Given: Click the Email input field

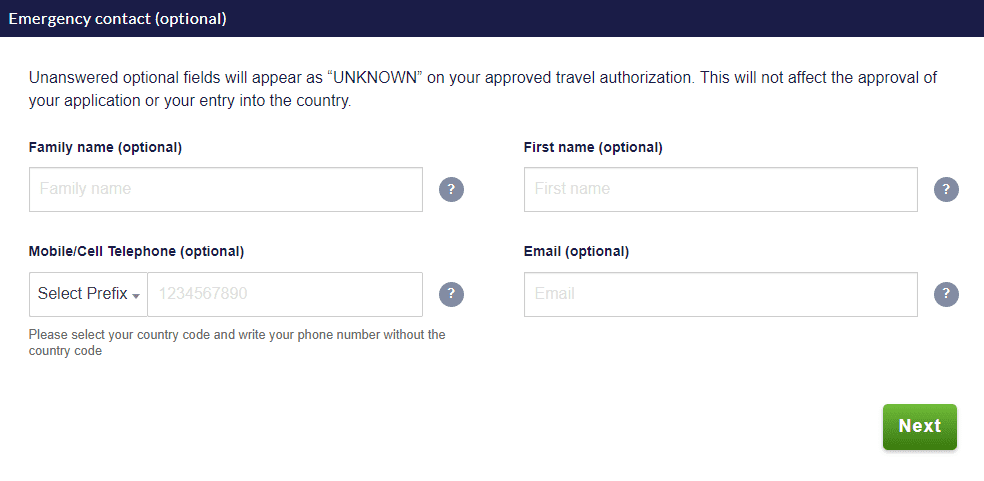Looking at the screenshot, I should (720, 294).
